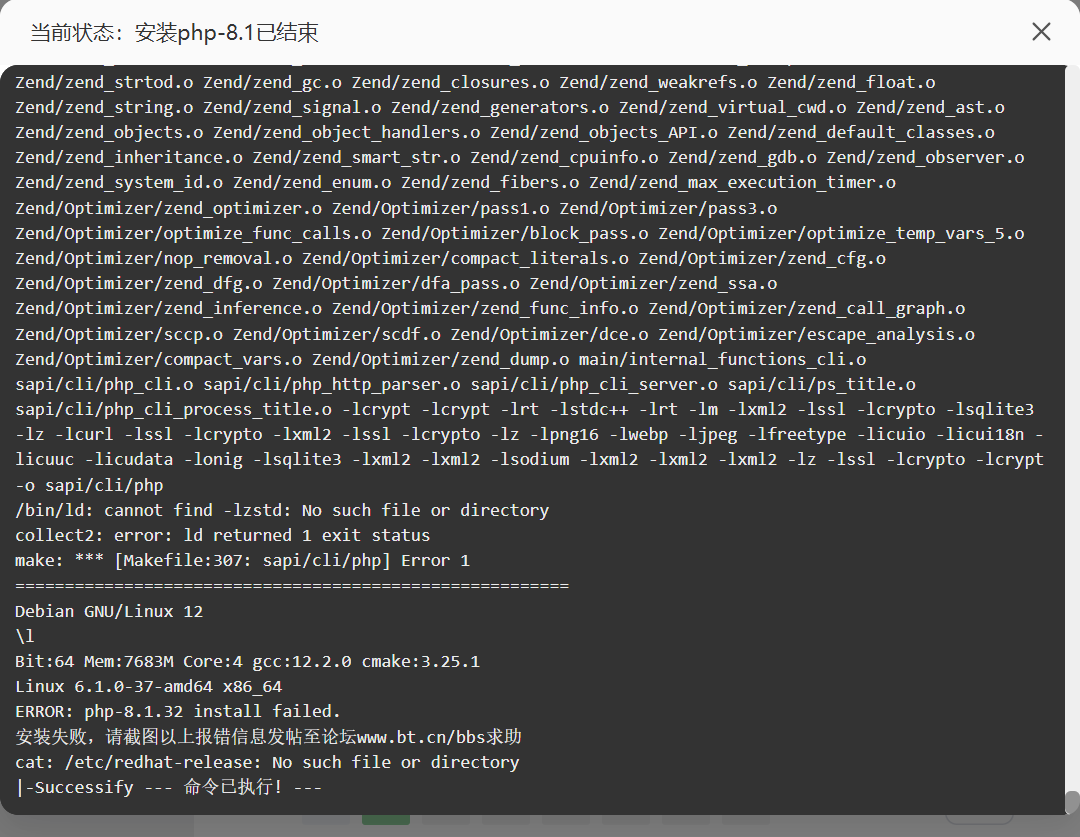Click the '当前状态：安装php-8.1已结束' title text
The width and height of the screenshot is (1080, 837).
click(174, 33)
